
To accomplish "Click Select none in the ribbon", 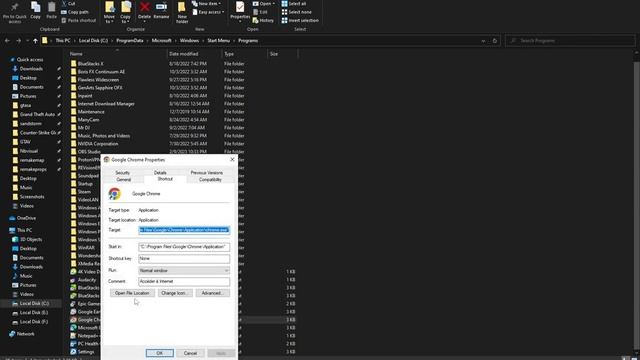I will coord(296,12).
